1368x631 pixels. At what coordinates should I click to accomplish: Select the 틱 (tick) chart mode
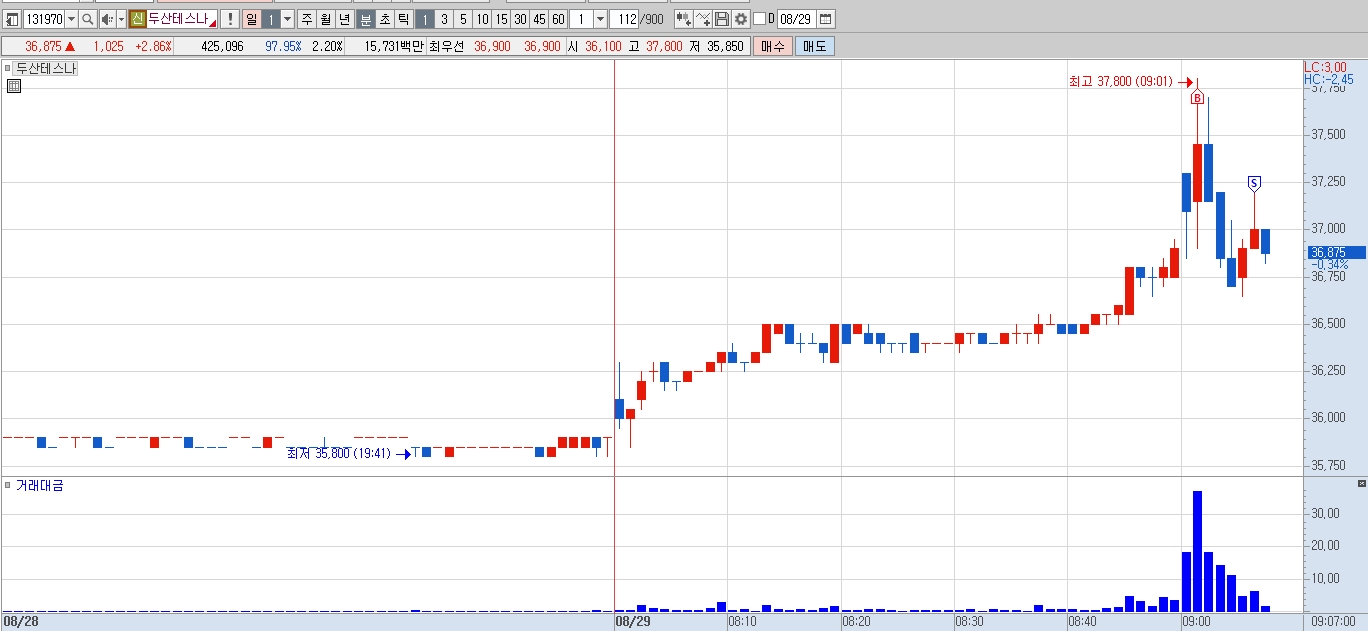[x=403, y=19]
